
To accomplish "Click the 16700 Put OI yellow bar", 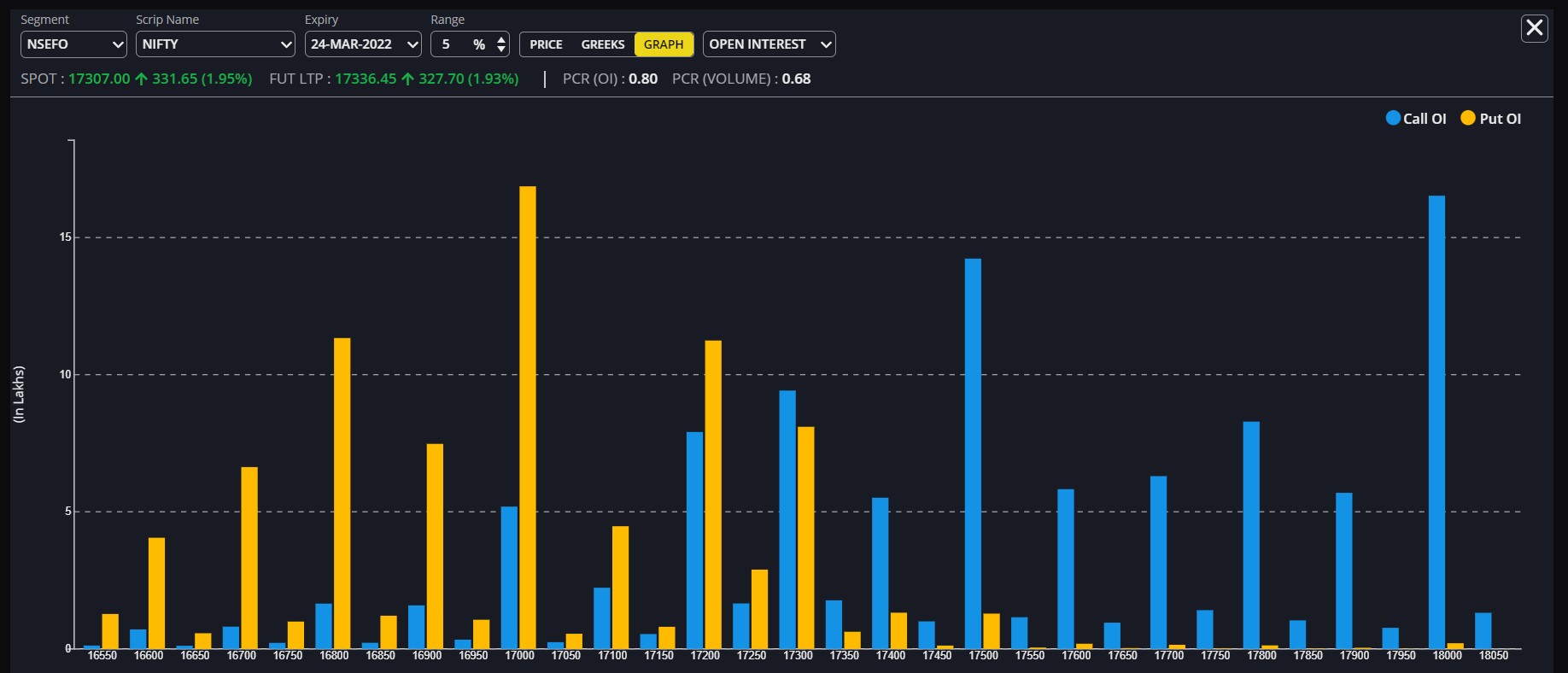I will [x=249, y=558].
